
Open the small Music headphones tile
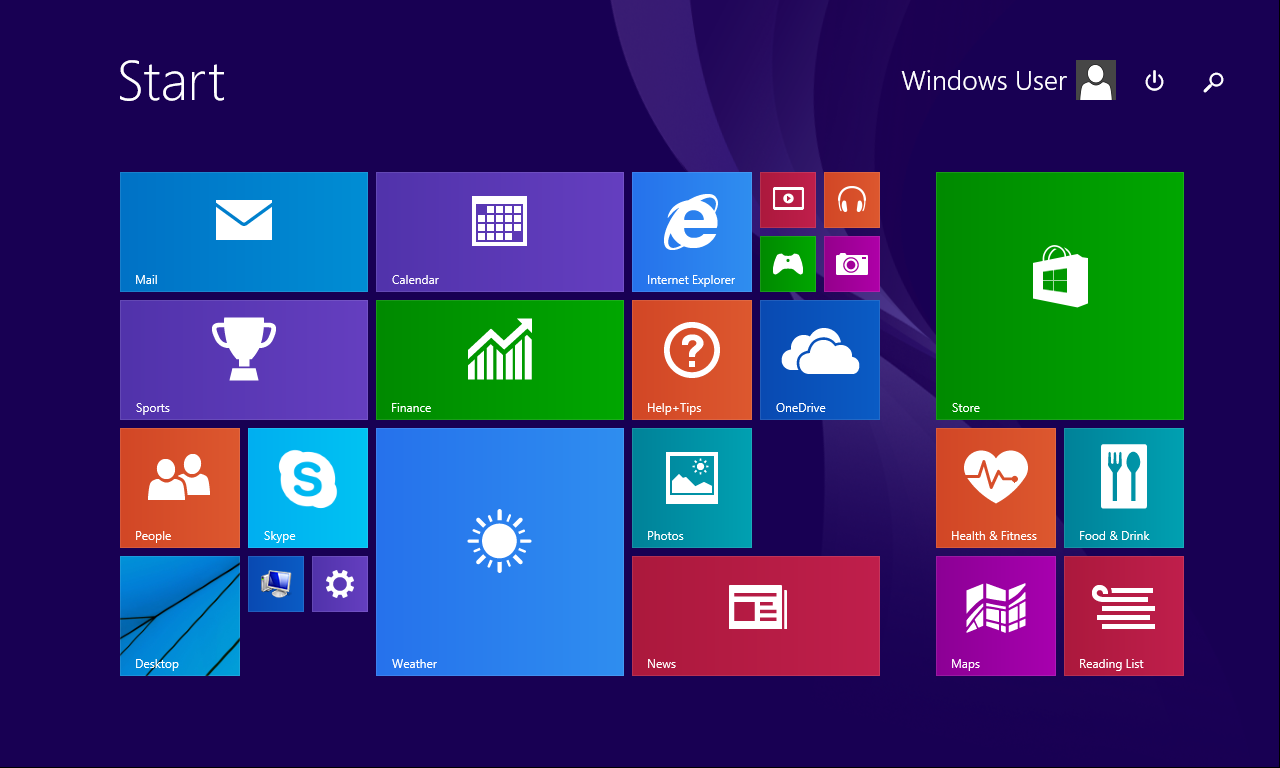pos(852,200)
